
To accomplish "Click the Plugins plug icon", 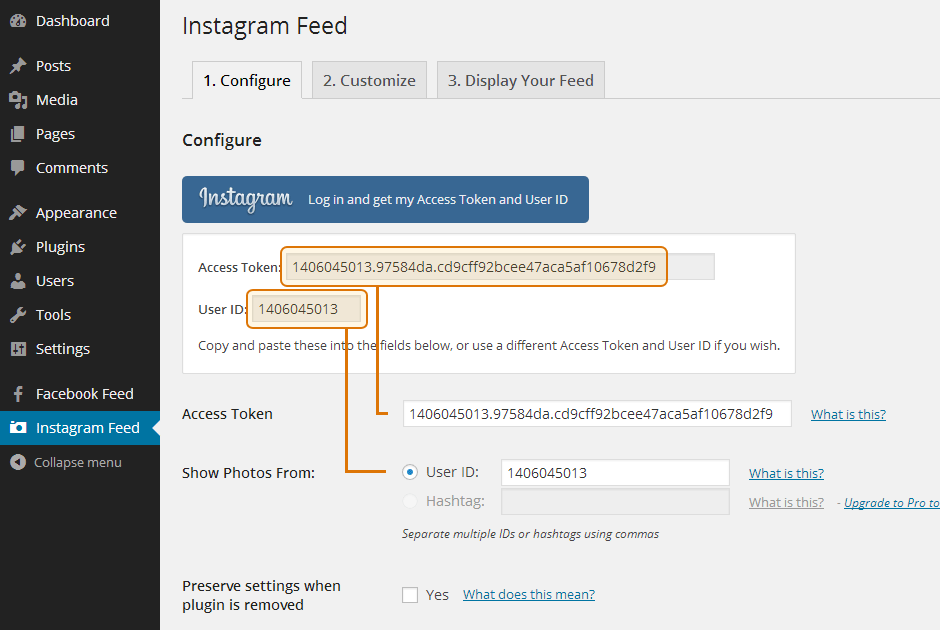I will click(18, 247).
